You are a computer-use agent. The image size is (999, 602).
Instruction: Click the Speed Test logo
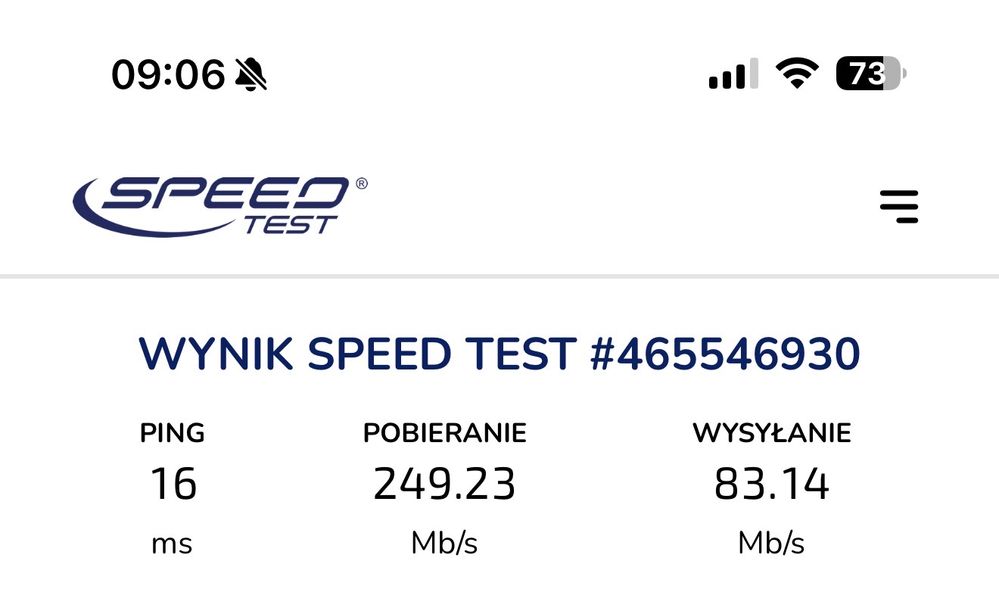click(219, 205)
